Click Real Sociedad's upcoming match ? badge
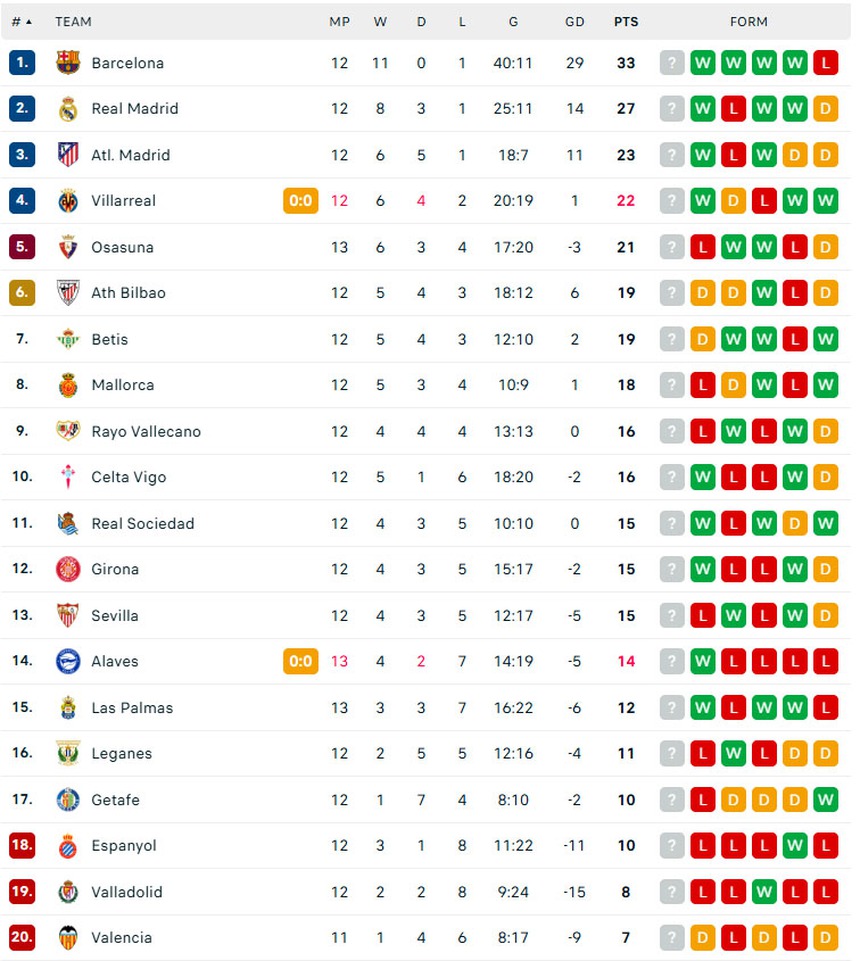Screen dimensions: 860x961 coord(672,523)
